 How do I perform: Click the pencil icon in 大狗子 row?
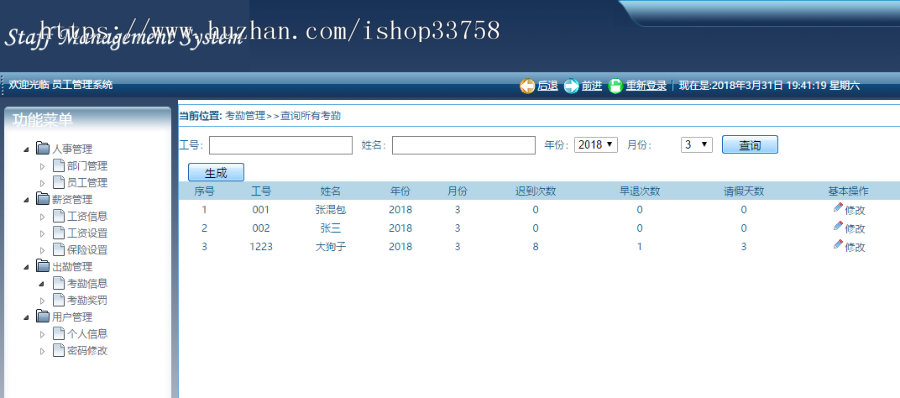838,244
